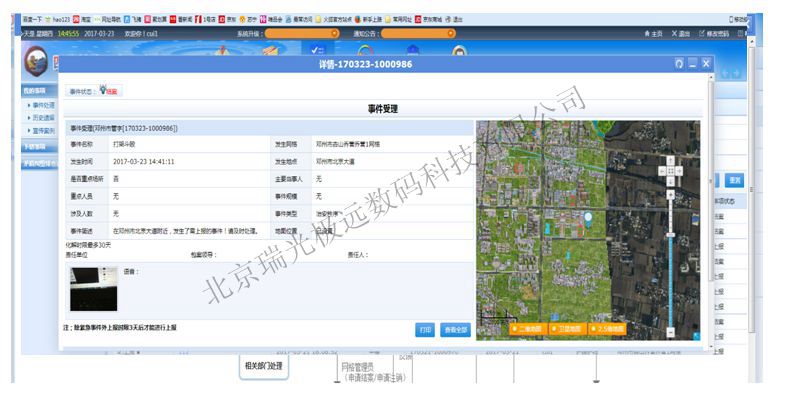Image resolution: width=790 pixels, height=396 pixels.
Task: Open the 系统升级 orange dropdown
Action: (x=302, y=33)
